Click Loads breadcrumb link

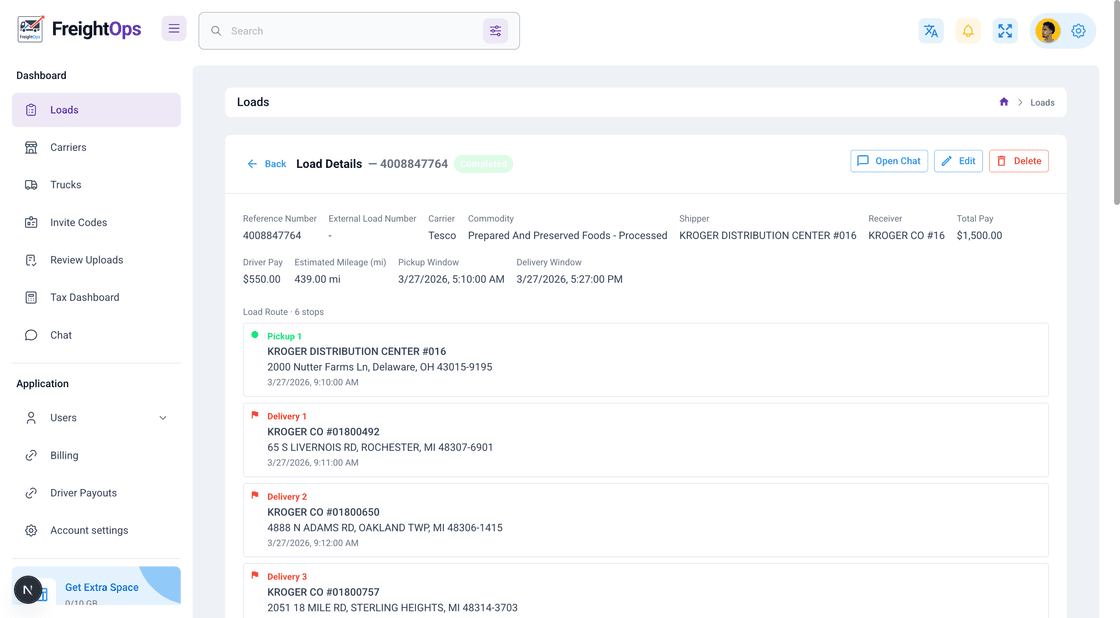1042,103
